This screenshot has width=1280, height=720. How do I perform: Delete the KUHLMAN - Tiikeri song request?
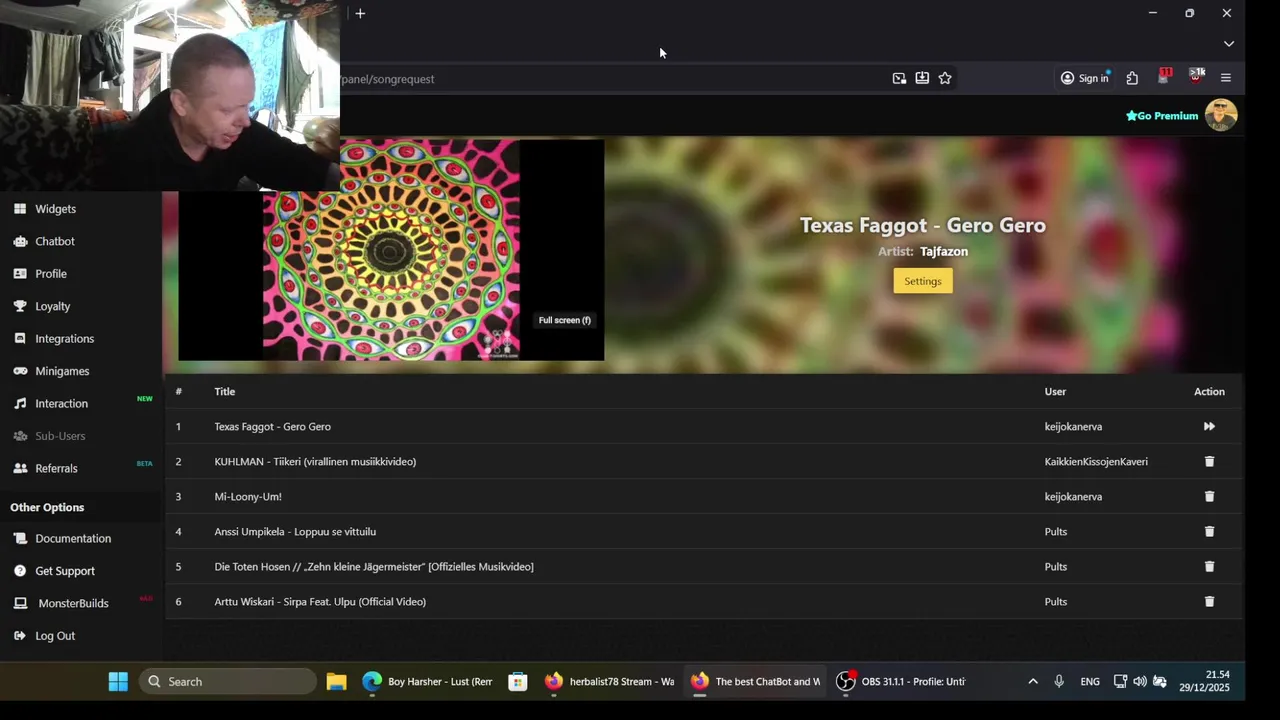point(1209,462)
